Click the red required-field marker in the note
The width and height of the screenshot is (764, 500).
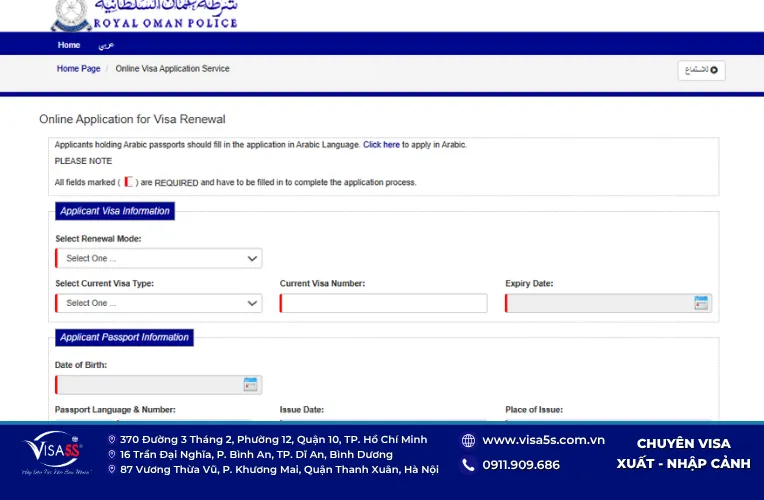[x=129, y=182]
